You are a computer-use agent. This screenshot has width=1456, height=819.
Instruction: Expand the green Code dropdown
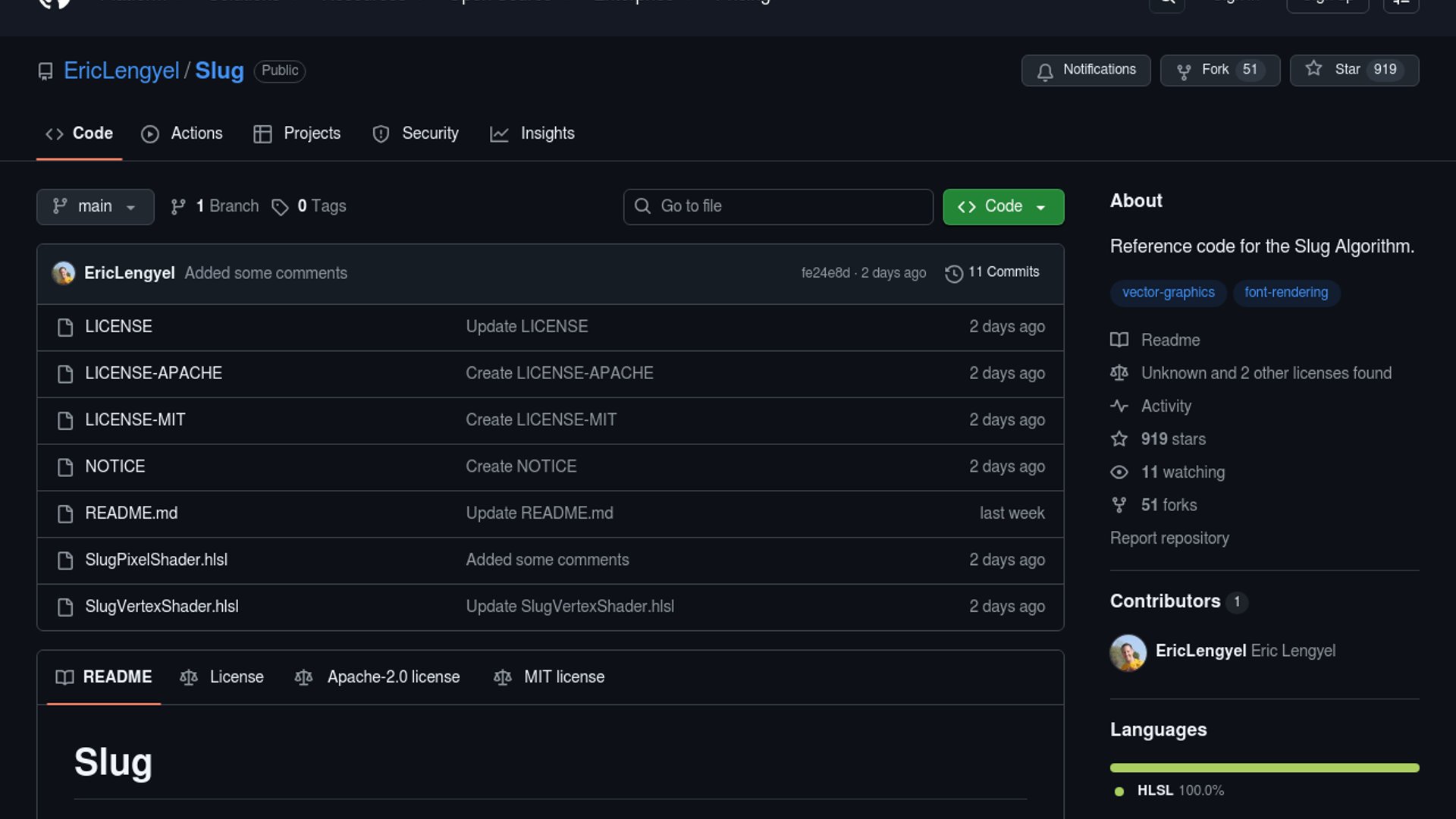(x=1003, y=206)
